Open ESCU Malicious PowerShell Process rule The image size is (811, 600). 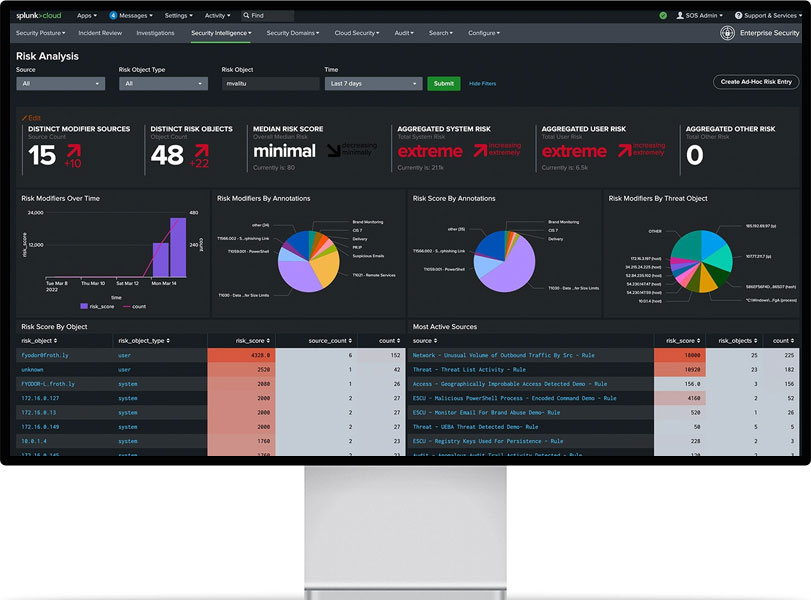point(514,398)
